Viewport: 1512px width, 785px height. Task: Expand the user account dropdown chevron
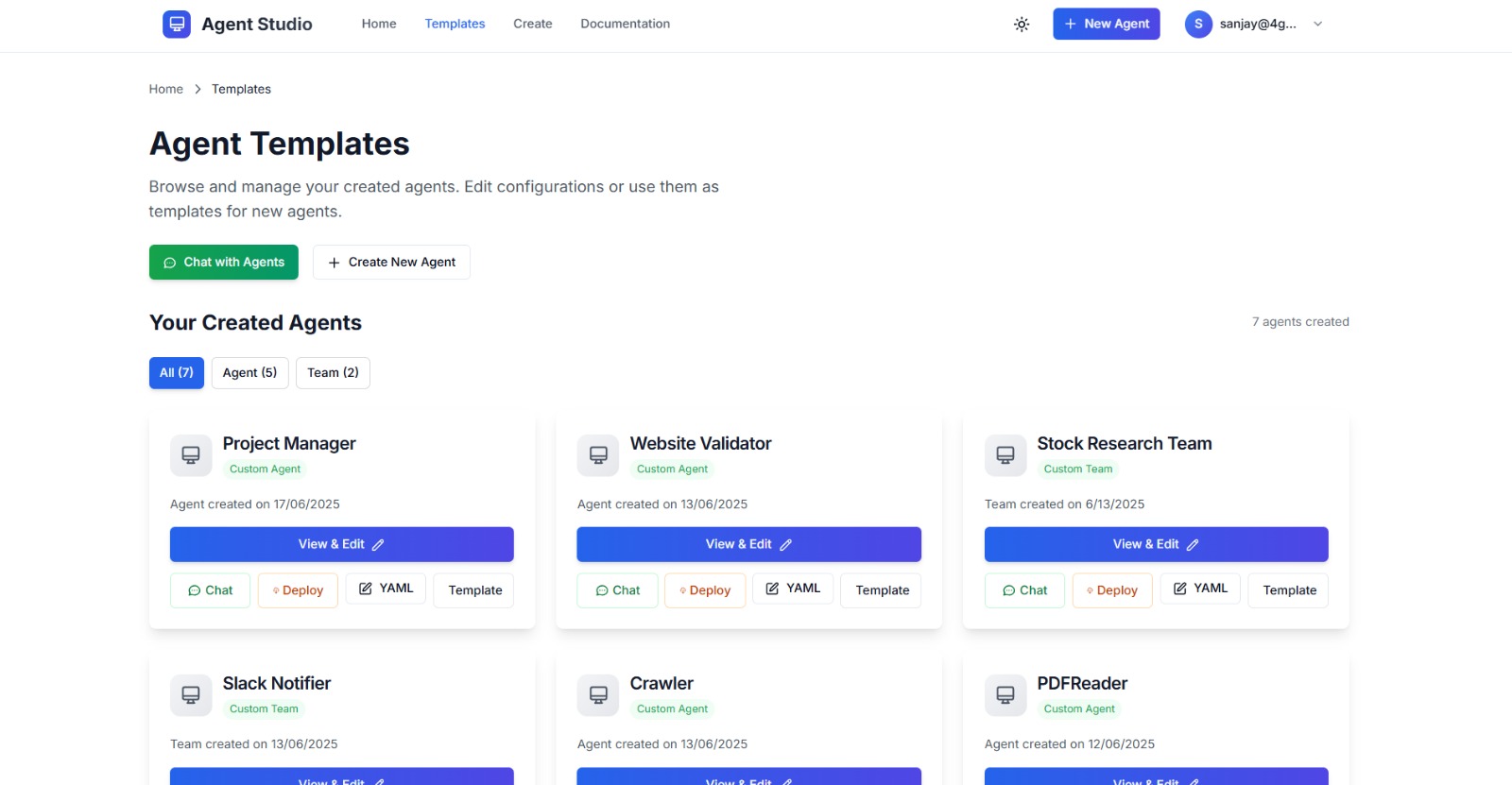1318,25
